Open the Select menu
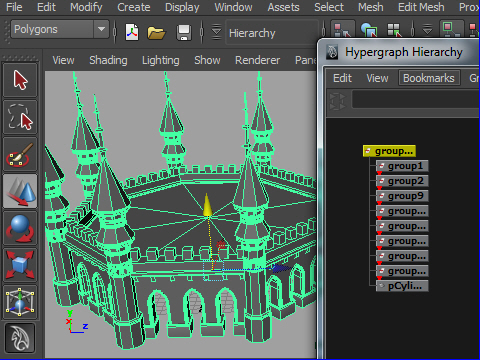Screen dimensions: 480x360 (329, 7)
